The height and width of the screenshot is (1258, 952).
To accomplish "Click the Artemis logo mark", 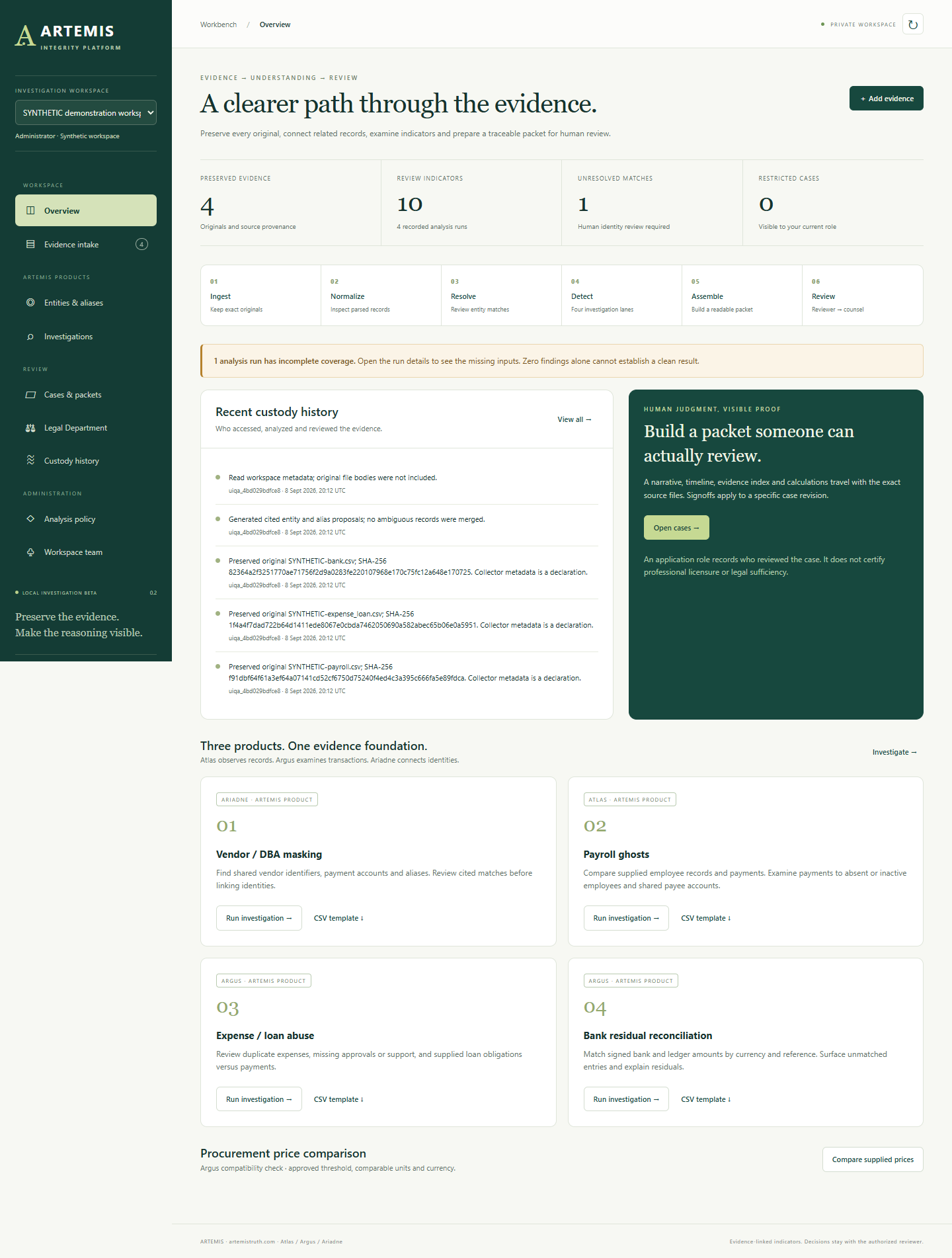I will pyautogui.click(x=25, y=36).
